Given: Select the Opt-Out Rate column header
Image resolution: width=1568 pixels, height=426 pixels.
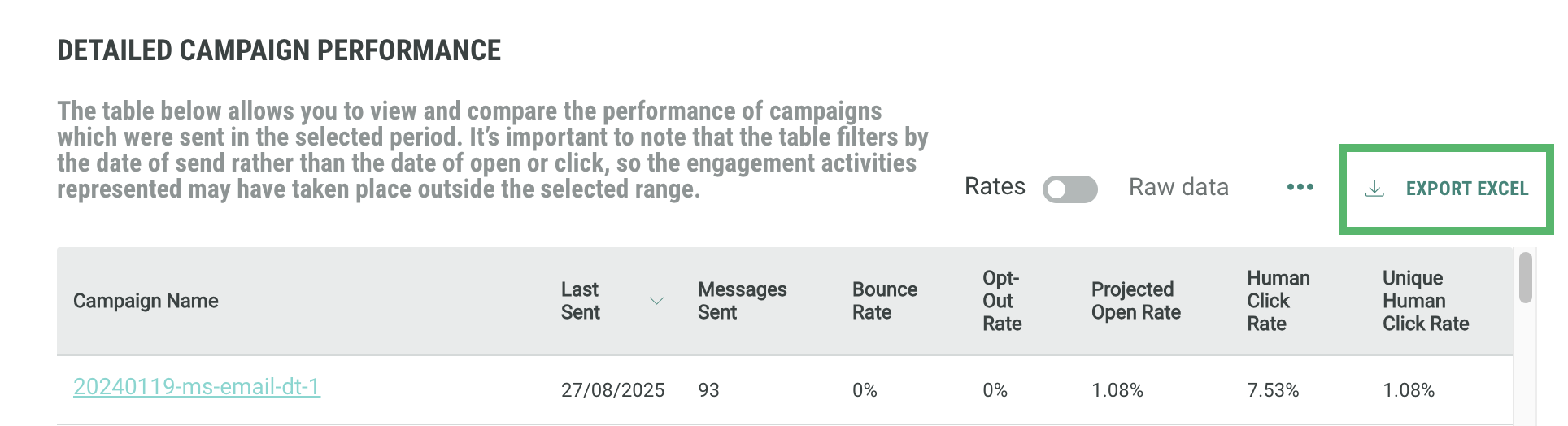Looking at the screenshot, I should click(x=1001, y=301).
